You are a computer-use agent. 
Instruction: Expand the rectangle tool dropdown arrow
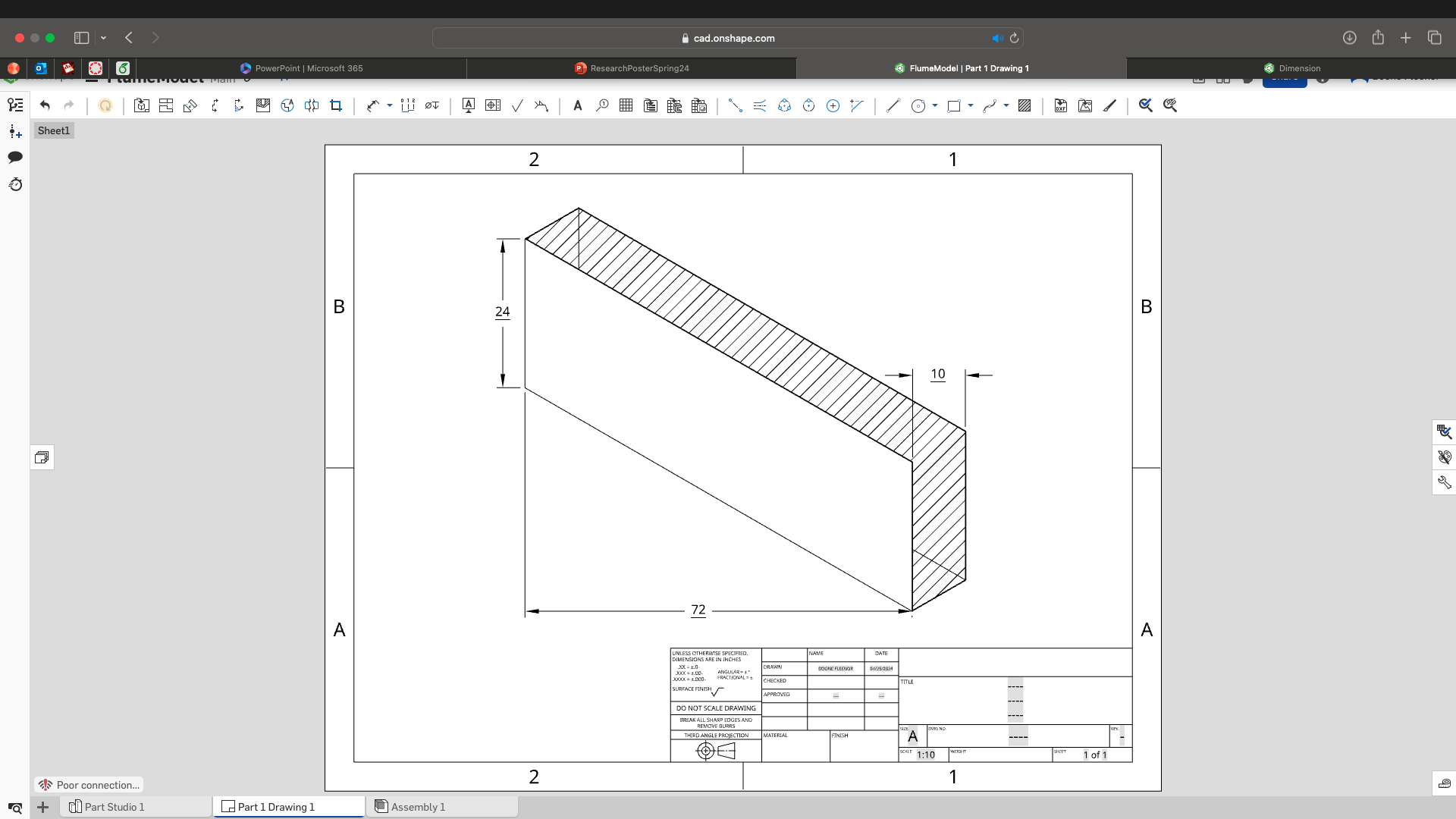[x=971, y=105]
